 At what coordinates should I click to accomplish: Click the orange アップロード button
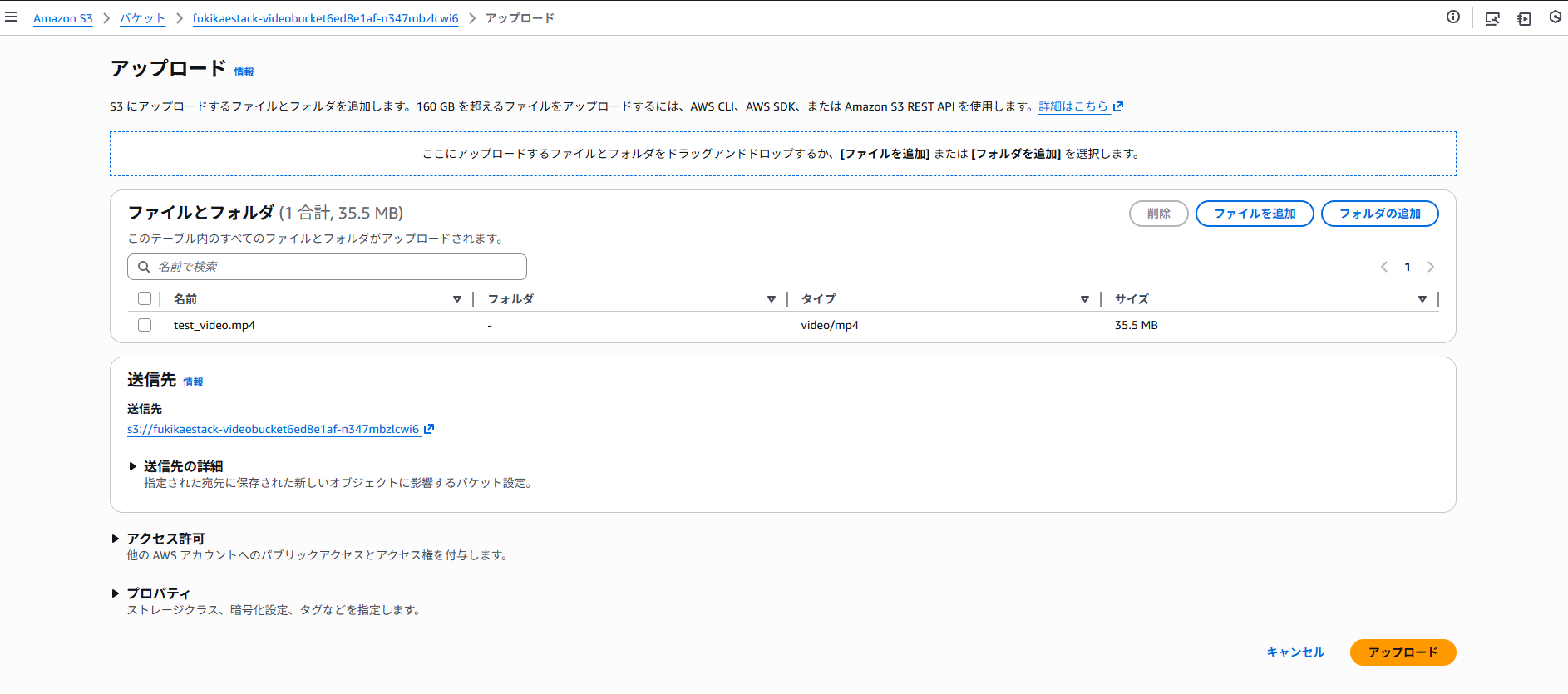pyautogui.click(x=1403, y=652)
